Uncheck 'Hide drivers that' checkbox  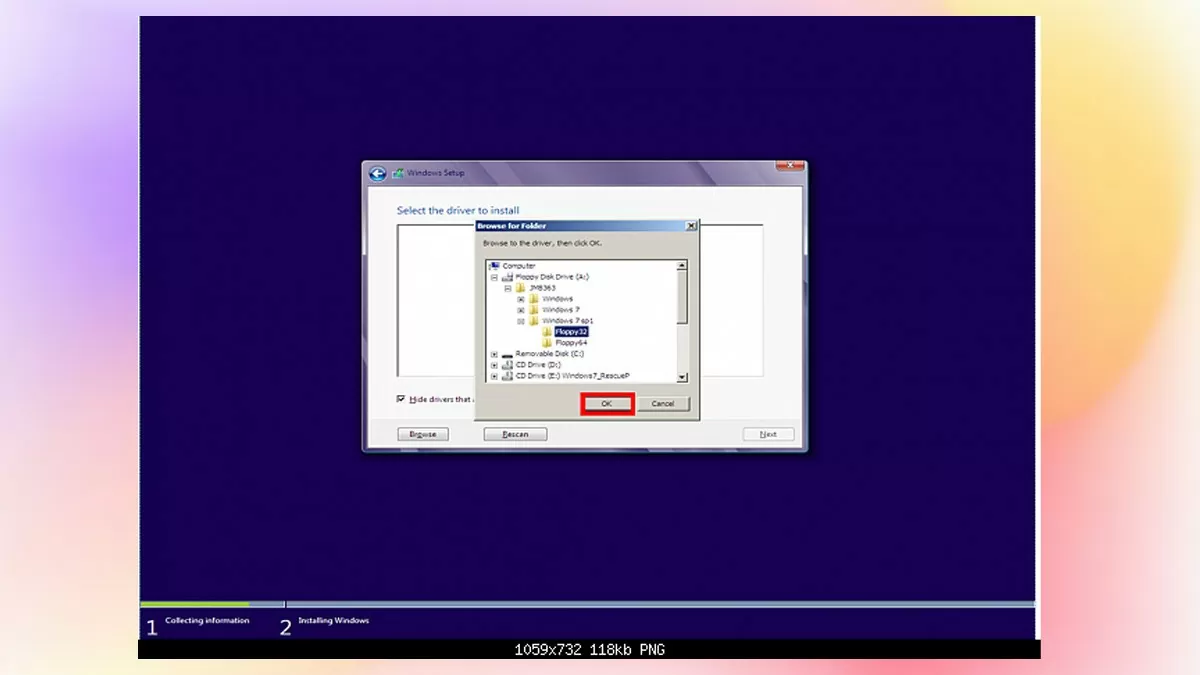400,399
